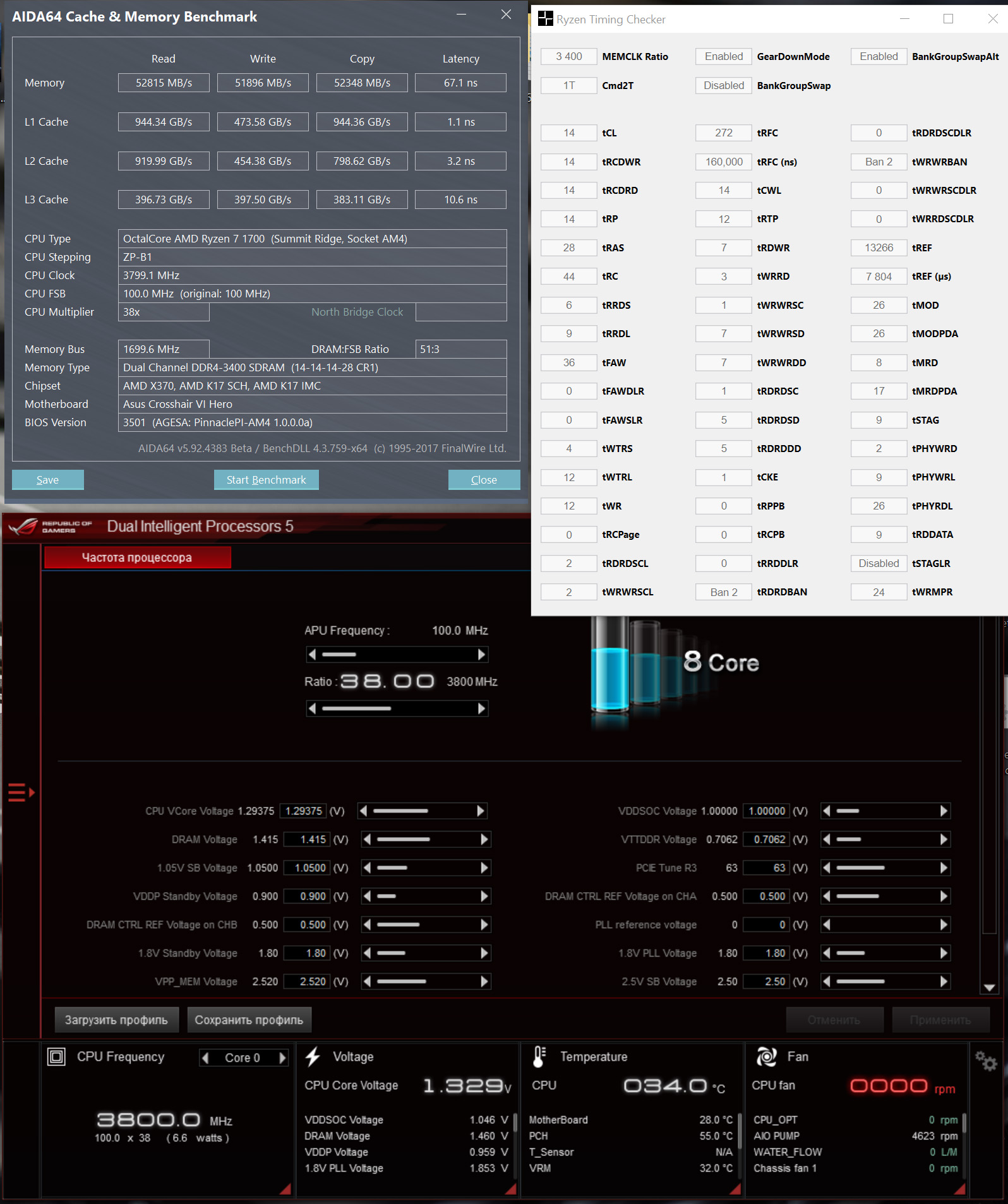Click the Ryzen Timing Checker app icon
1008x1204 pixels.
(x=545, y=19)
